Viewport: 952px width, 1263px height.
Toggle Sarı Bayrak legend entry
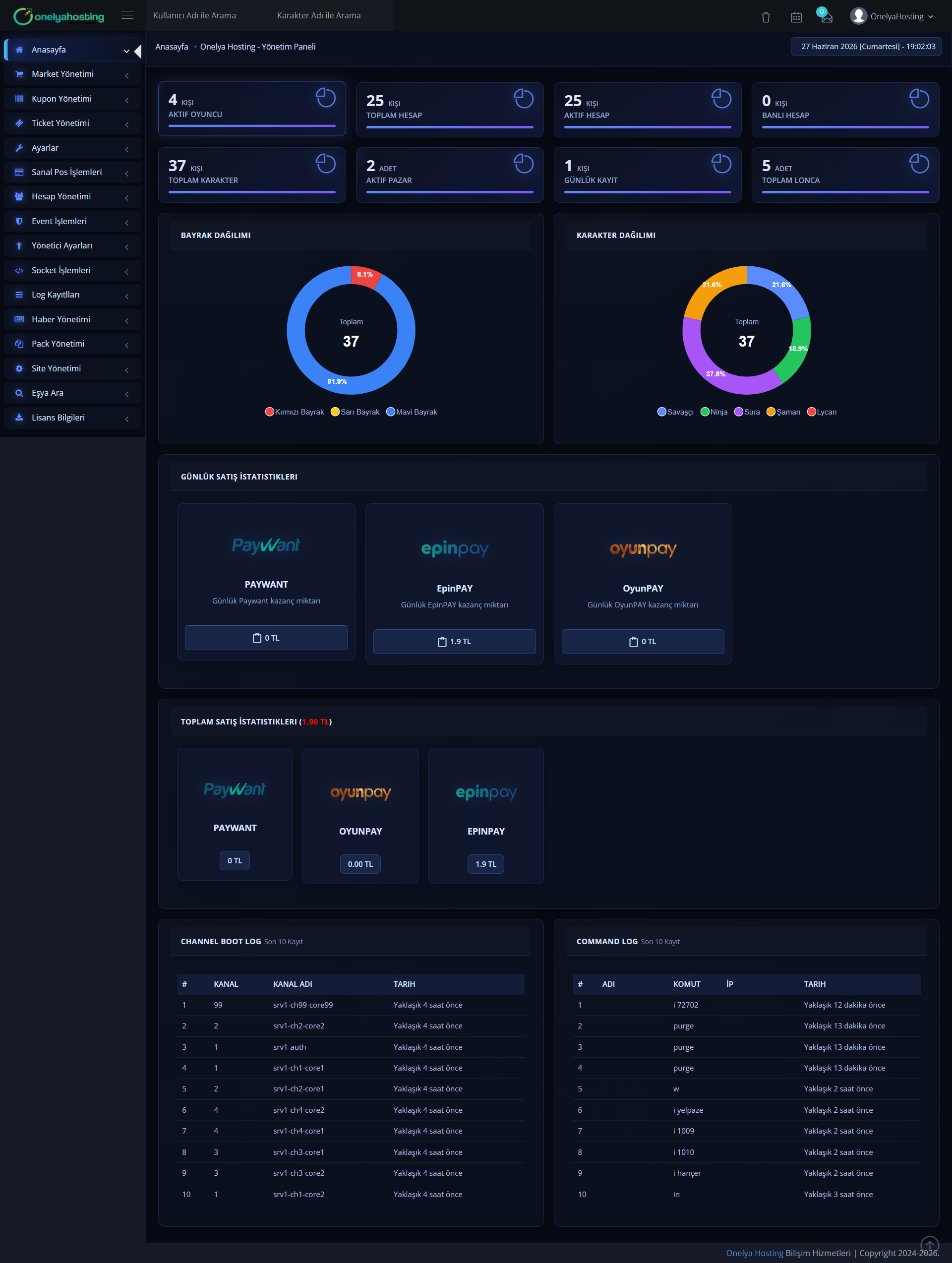(355, 412)
